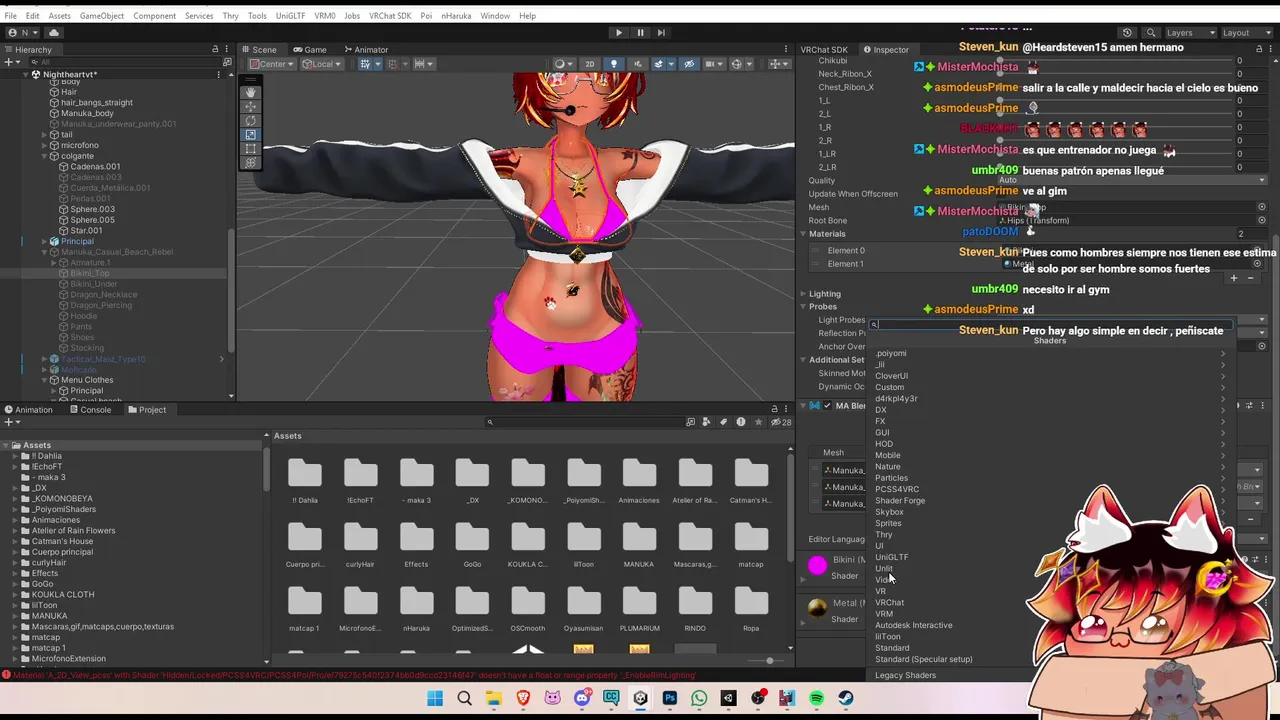The height and width of the screenshot is (720, 1280).
Task: Switch to the Game tab
Action: [x=310, y=49]
